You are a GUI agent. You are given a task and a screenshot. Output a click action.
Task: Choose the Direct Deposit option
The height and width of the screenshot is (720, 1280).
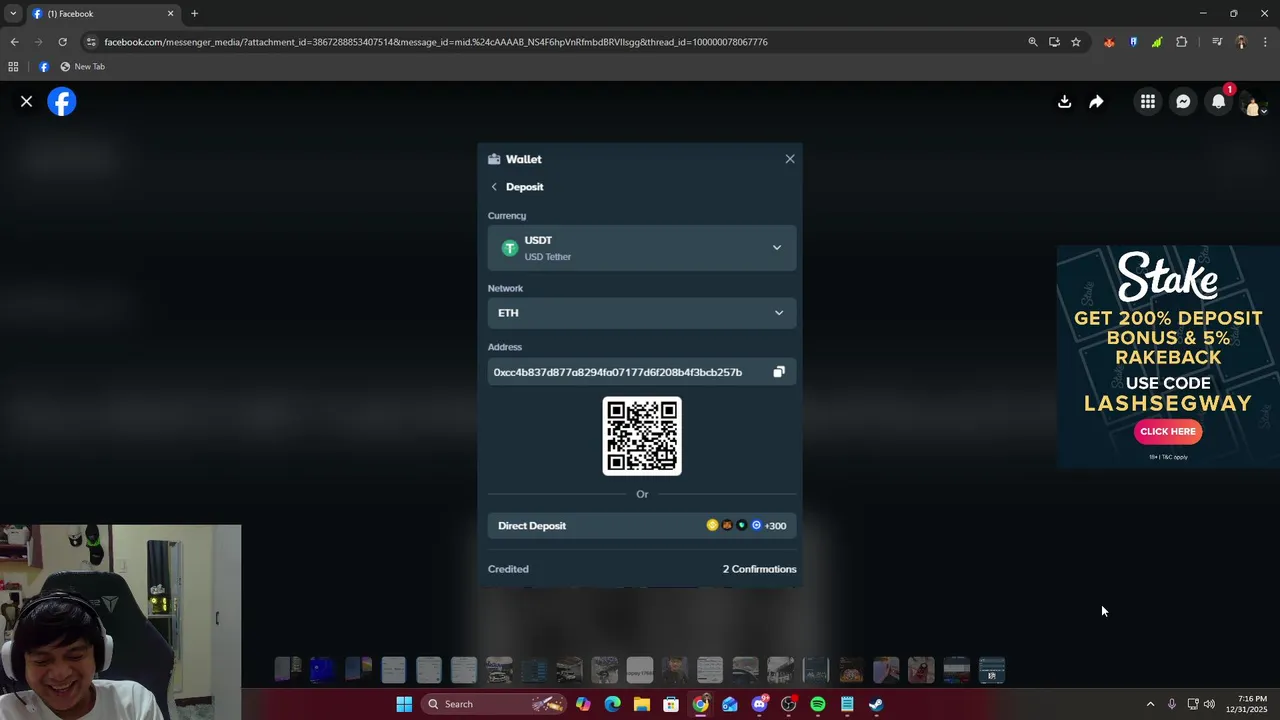(x=642, y=525)
